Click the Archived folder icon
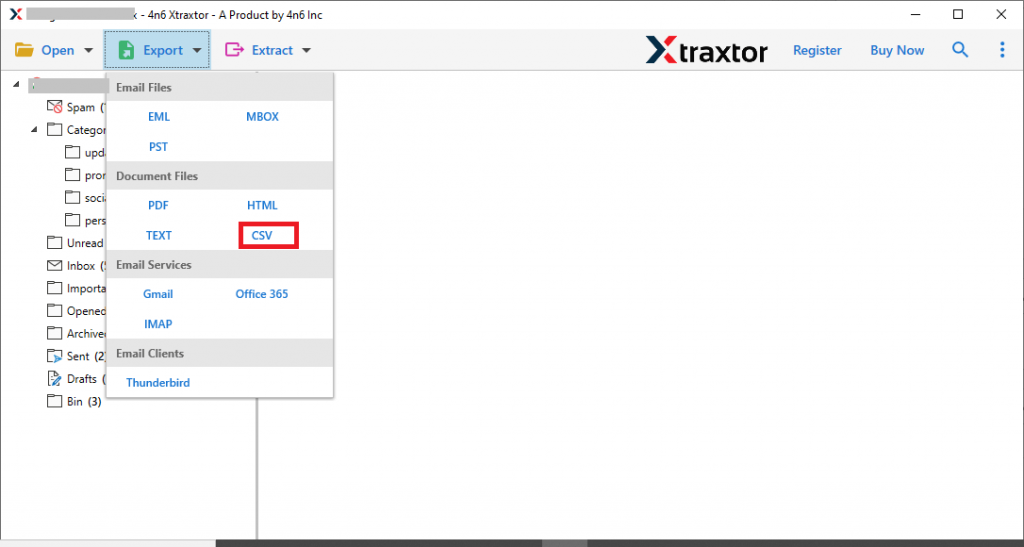 (x=54, y=334)
